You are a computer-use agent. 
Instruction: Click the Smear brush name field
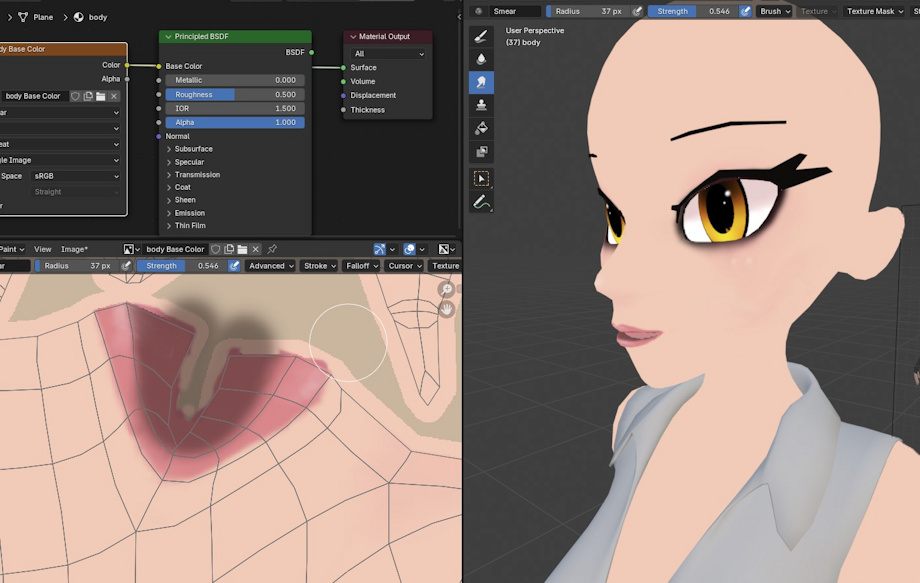[x=515, y=11]
